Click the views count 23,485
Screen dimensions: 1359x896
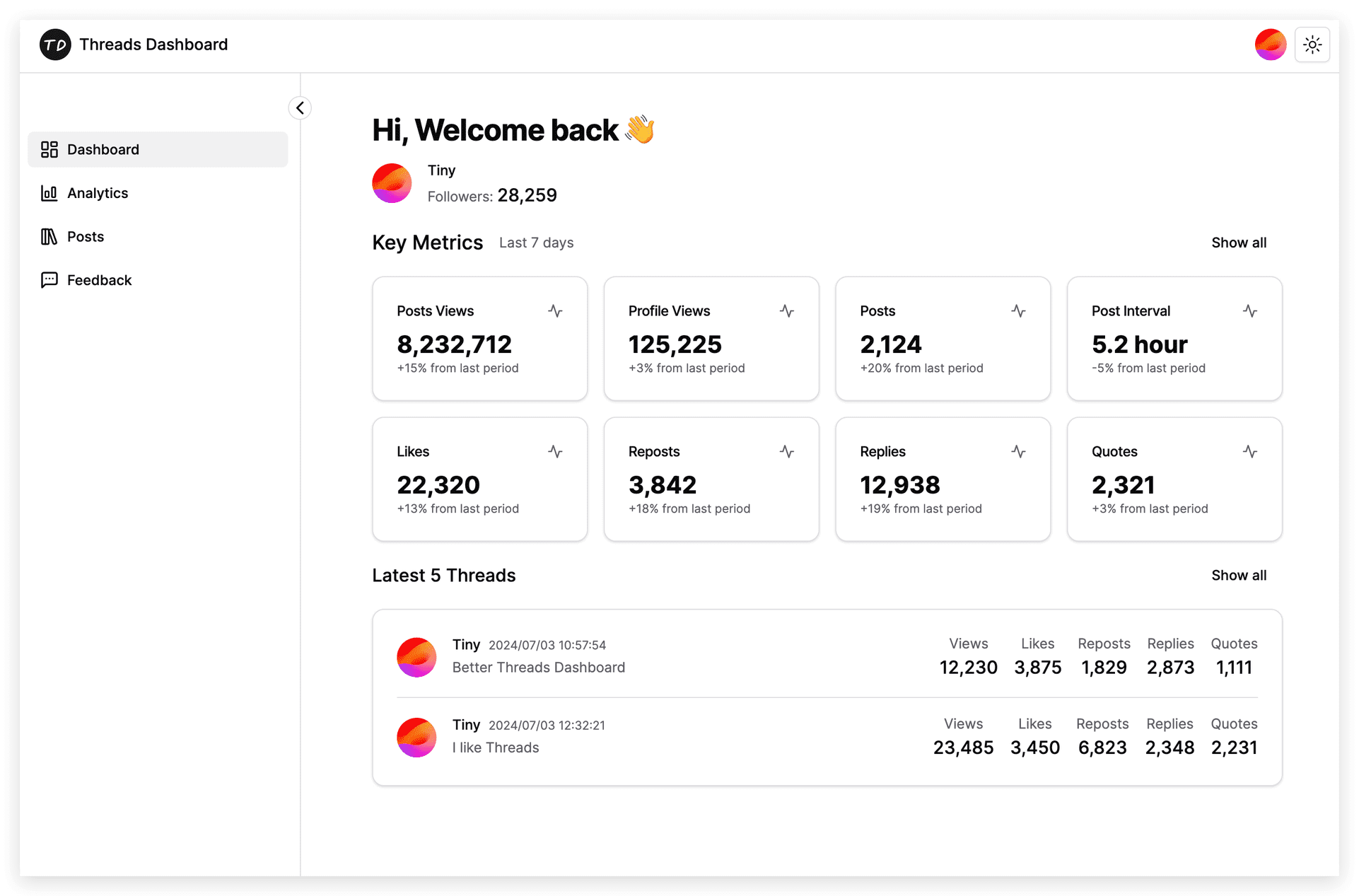tap(963, 747)
